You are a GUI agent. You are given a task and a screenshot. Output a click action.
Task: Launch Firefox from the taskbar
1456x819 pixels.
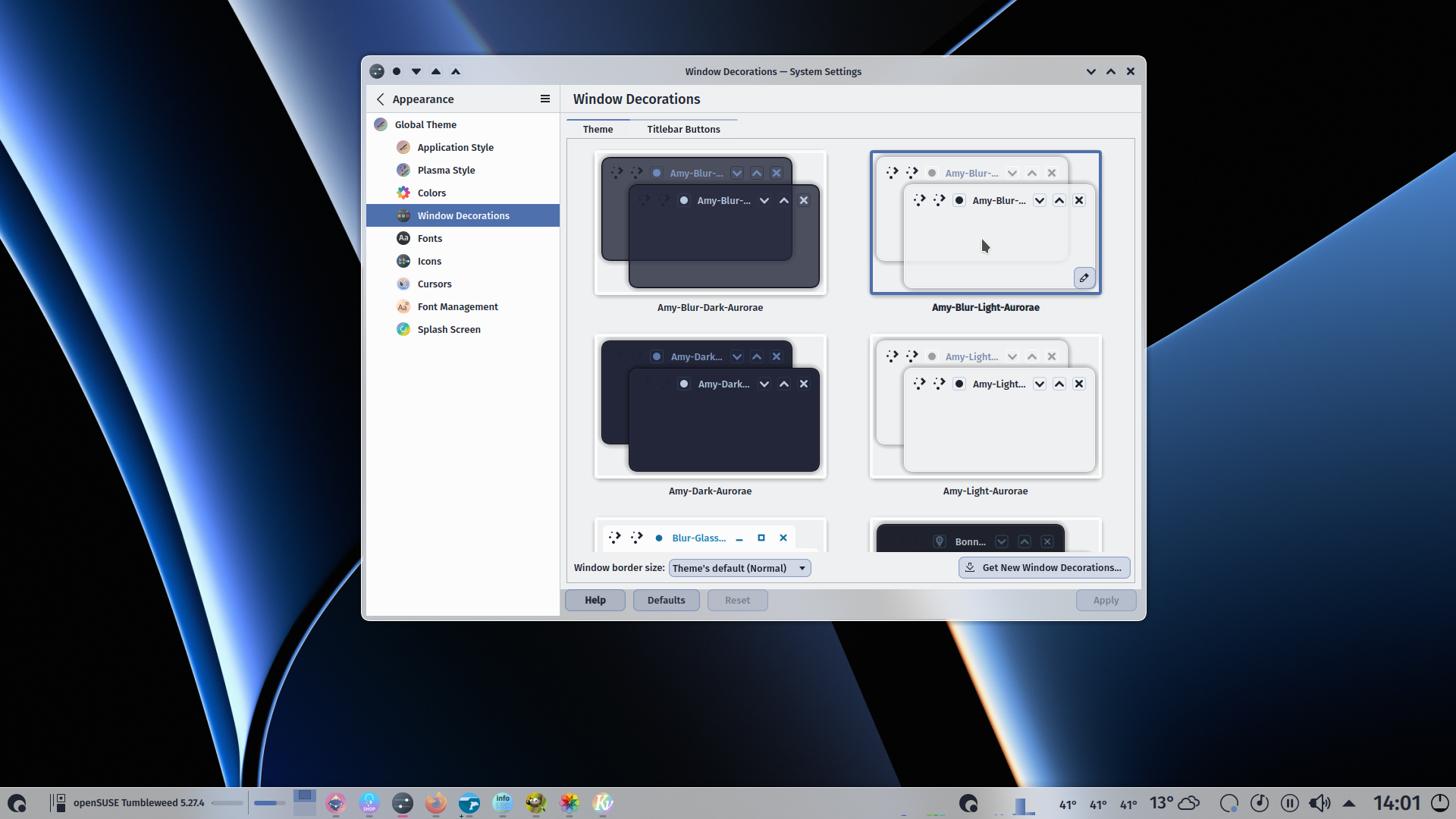tap(436, 803)
